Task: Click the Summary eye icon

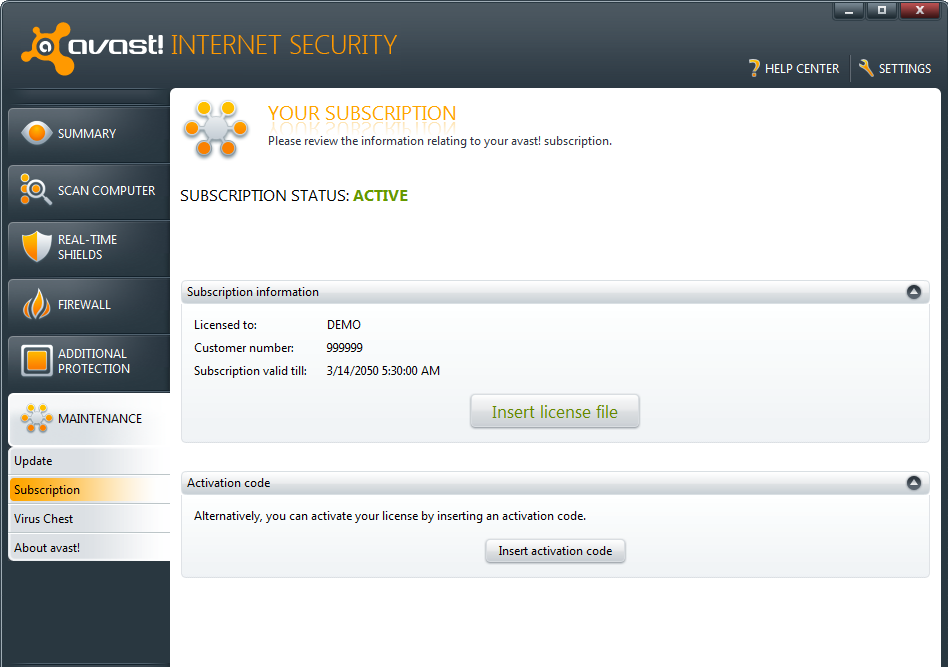Action: tap(36, 133)
